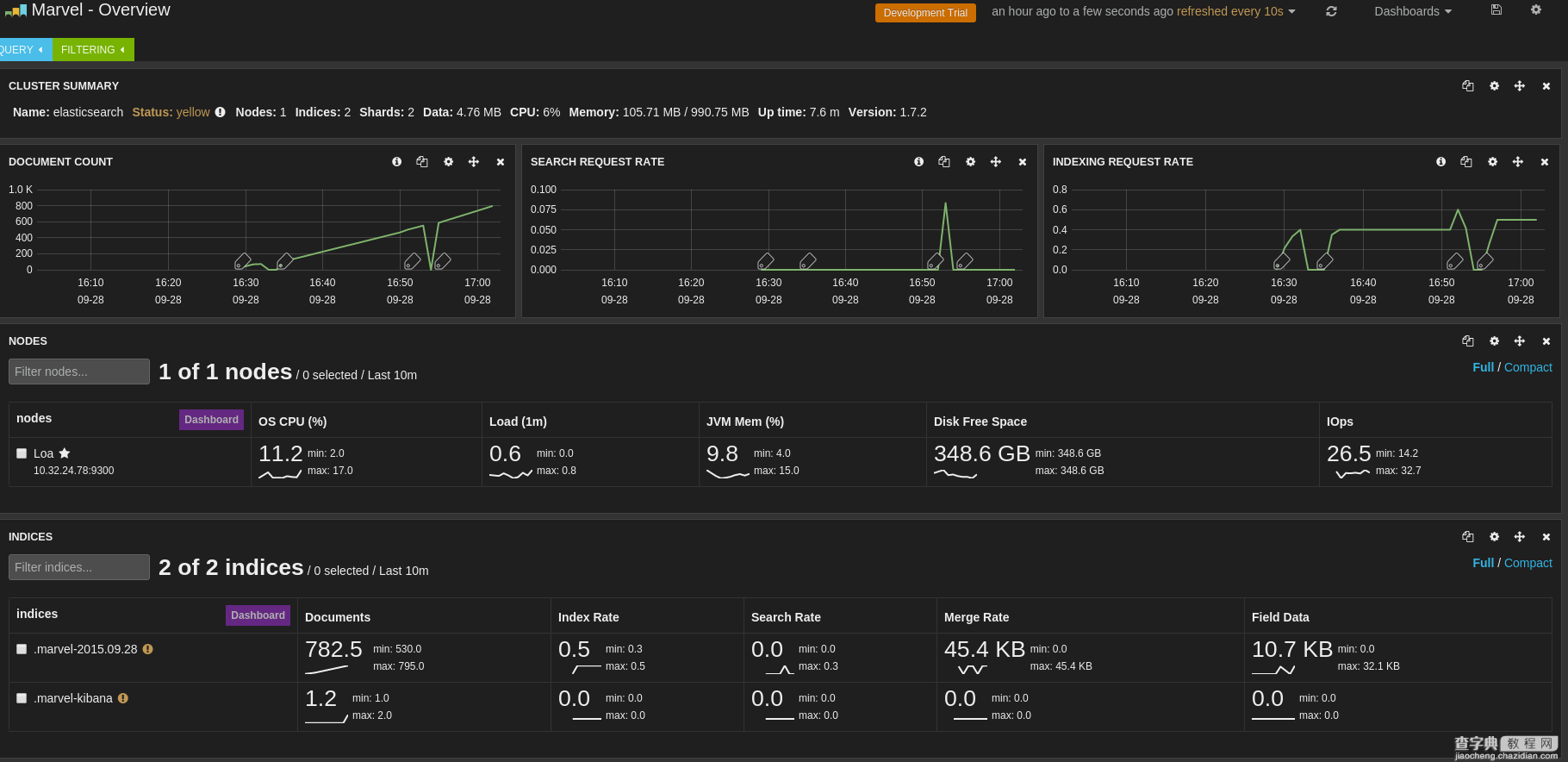Click move handle of Document Count panel
Viewport: 1568px width, 762px height.
tap(474, 162)
